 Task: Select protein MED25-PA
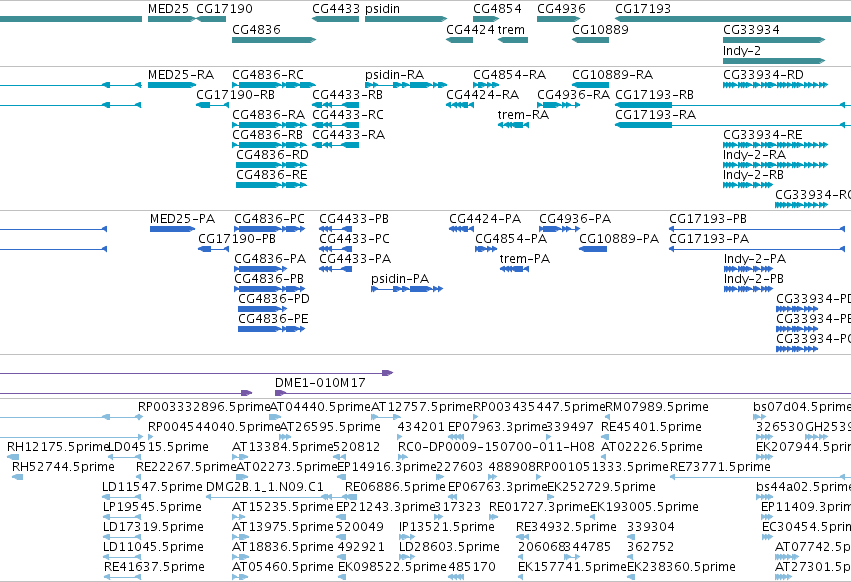click(173, 229)
